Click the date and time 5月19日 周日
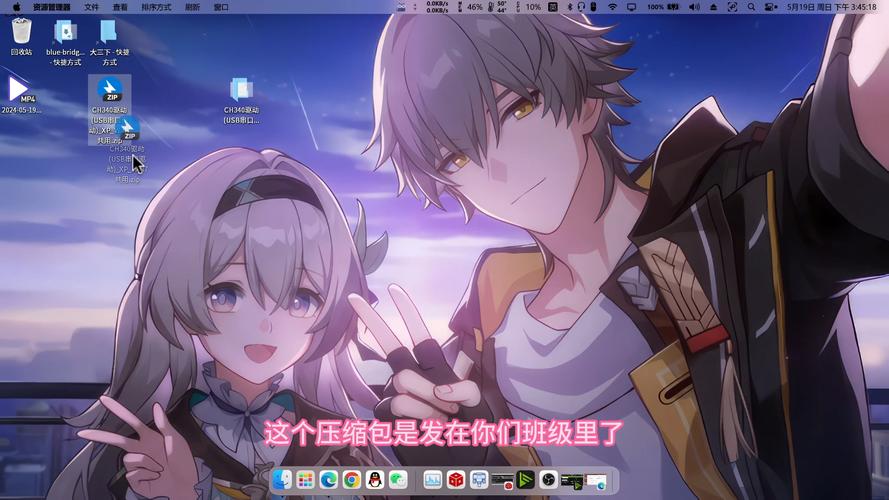This screenshot has height=500, width=889. (x=832, y=7)
